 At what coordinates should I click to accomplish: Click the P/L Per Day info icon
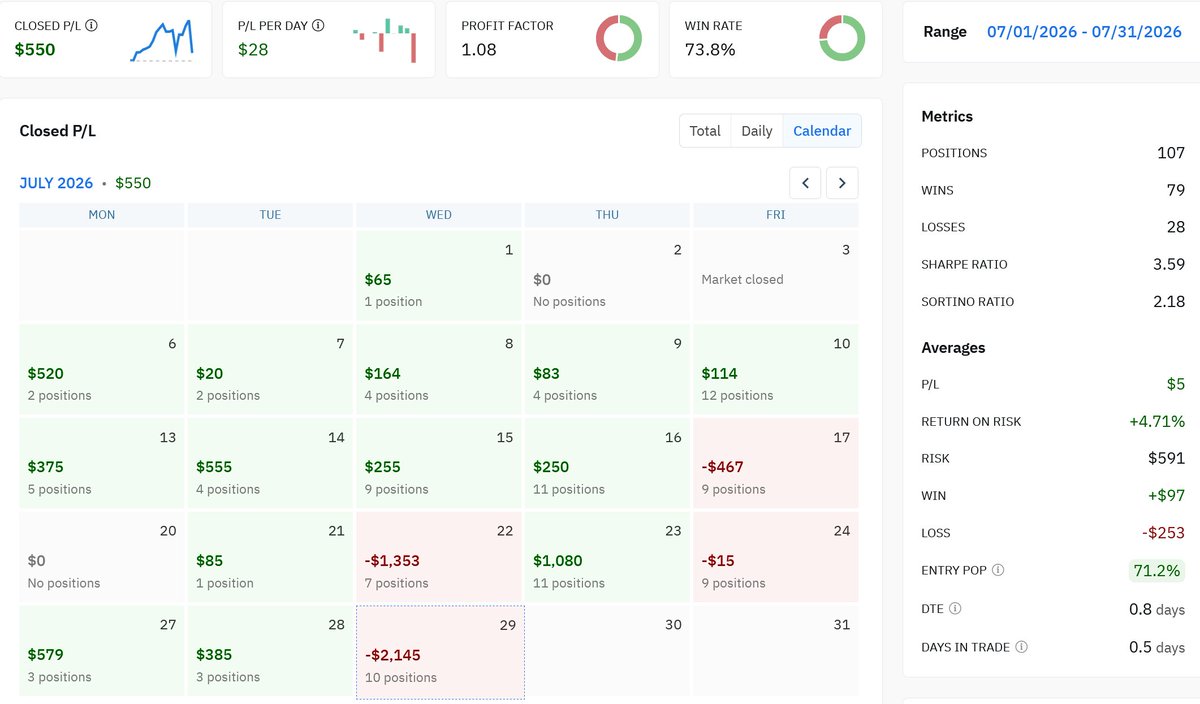(x=318, y=25)
